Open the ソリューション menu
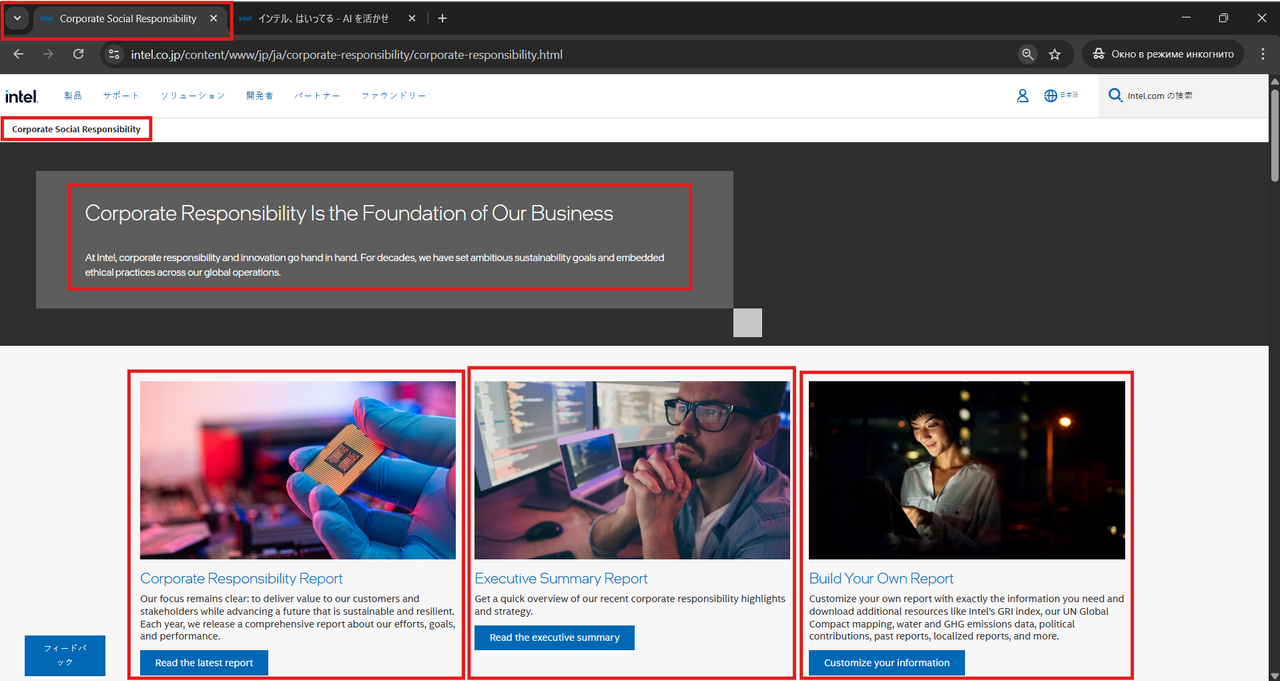Viewport: 1280px width, 681px height. (x=193, y=96)
